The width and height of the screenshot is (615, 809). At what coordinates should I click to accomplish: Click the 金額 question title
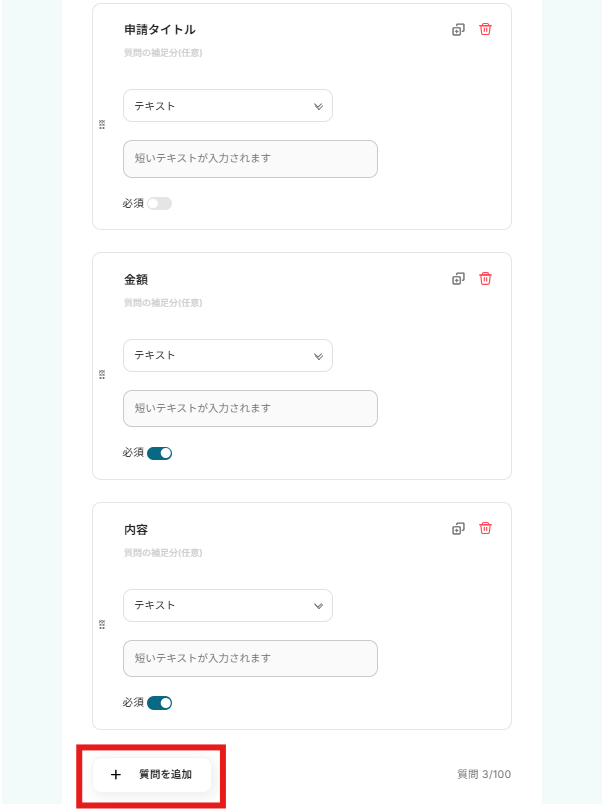[136, 280]
